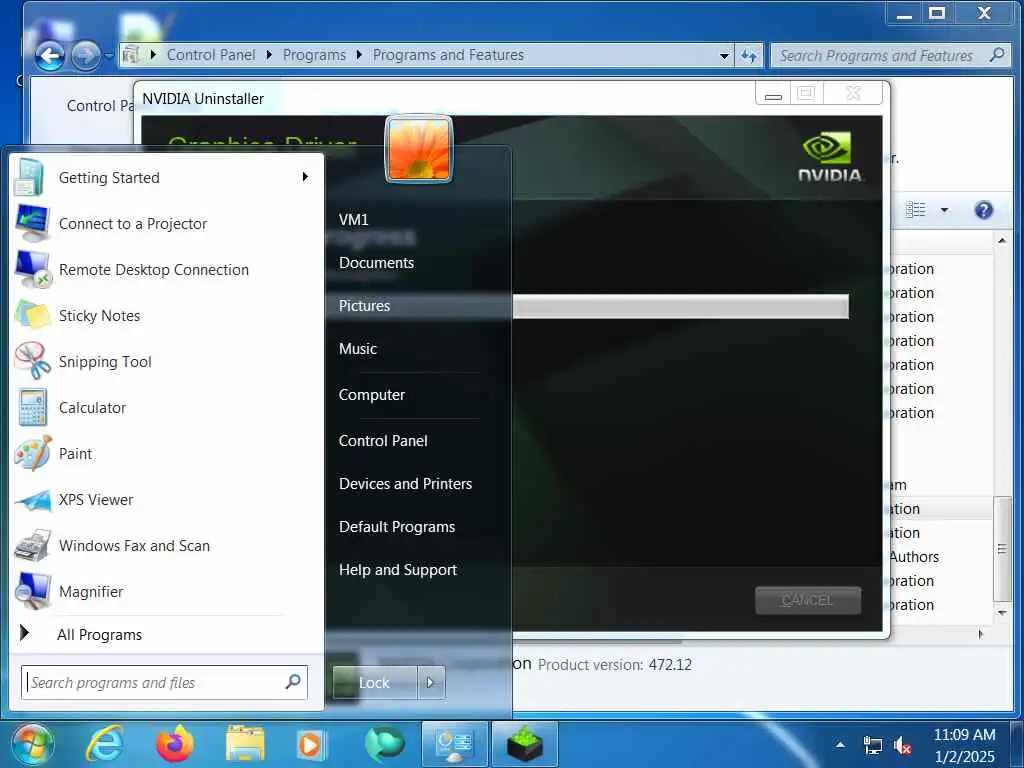Viewport: 1024px width, 768px height.
Task: Click Control Panel in the address breadcrumb
Action: point(211,55)
